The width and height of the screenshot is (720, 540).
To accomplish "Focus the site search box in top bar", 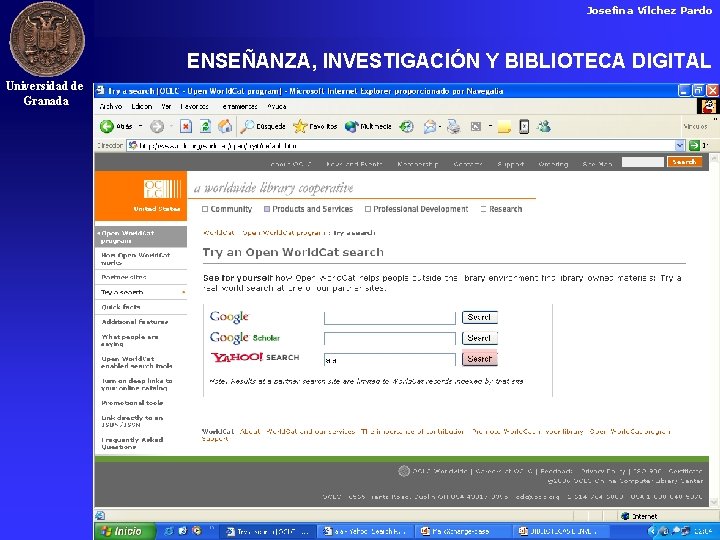I will tap(642, 162).
